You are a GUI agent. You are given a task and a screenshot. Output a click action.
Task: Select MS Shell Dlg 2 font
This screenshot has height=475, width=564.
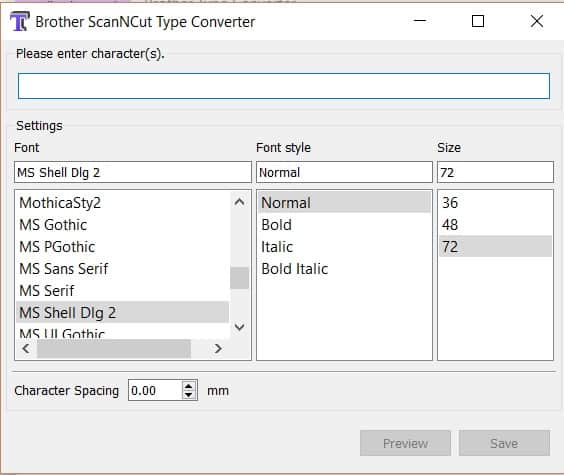point(122,312)
